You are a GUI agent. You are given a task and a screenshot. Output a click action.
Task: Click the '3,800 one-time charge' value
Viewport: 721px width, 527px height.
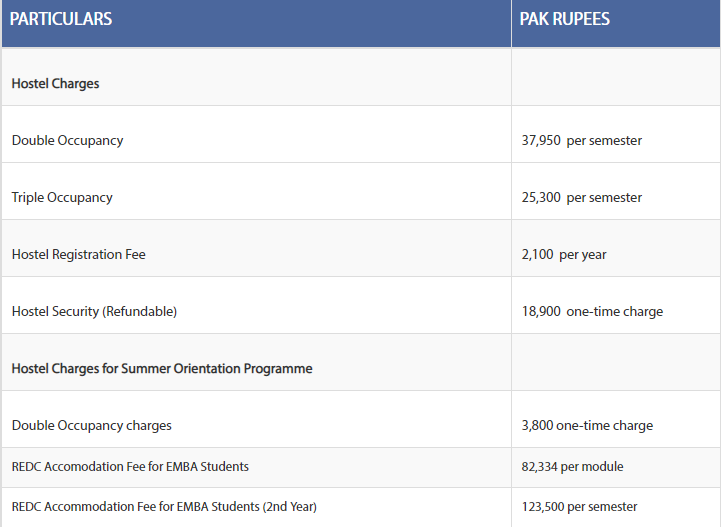coord(587,426)
